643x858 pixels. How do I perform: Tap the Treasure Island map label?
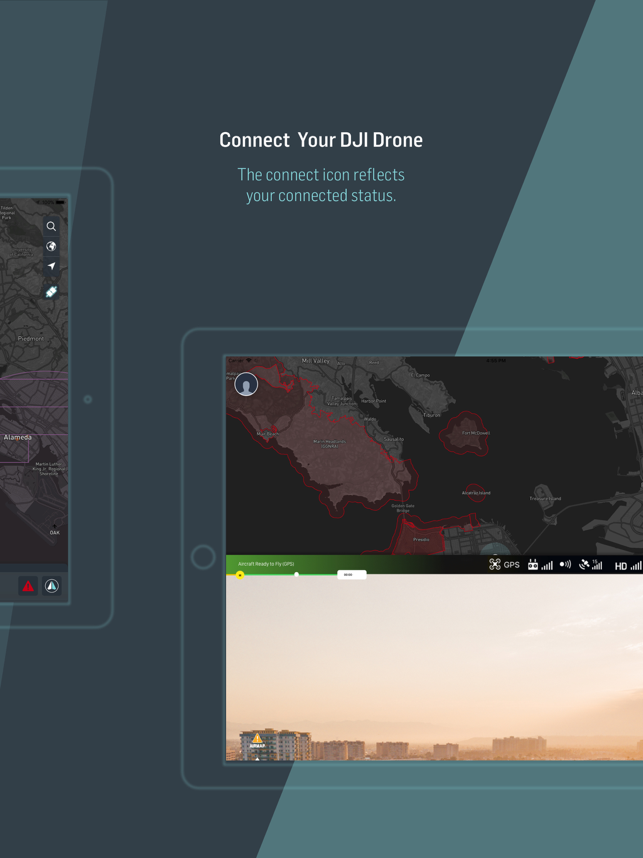(545, 498)
